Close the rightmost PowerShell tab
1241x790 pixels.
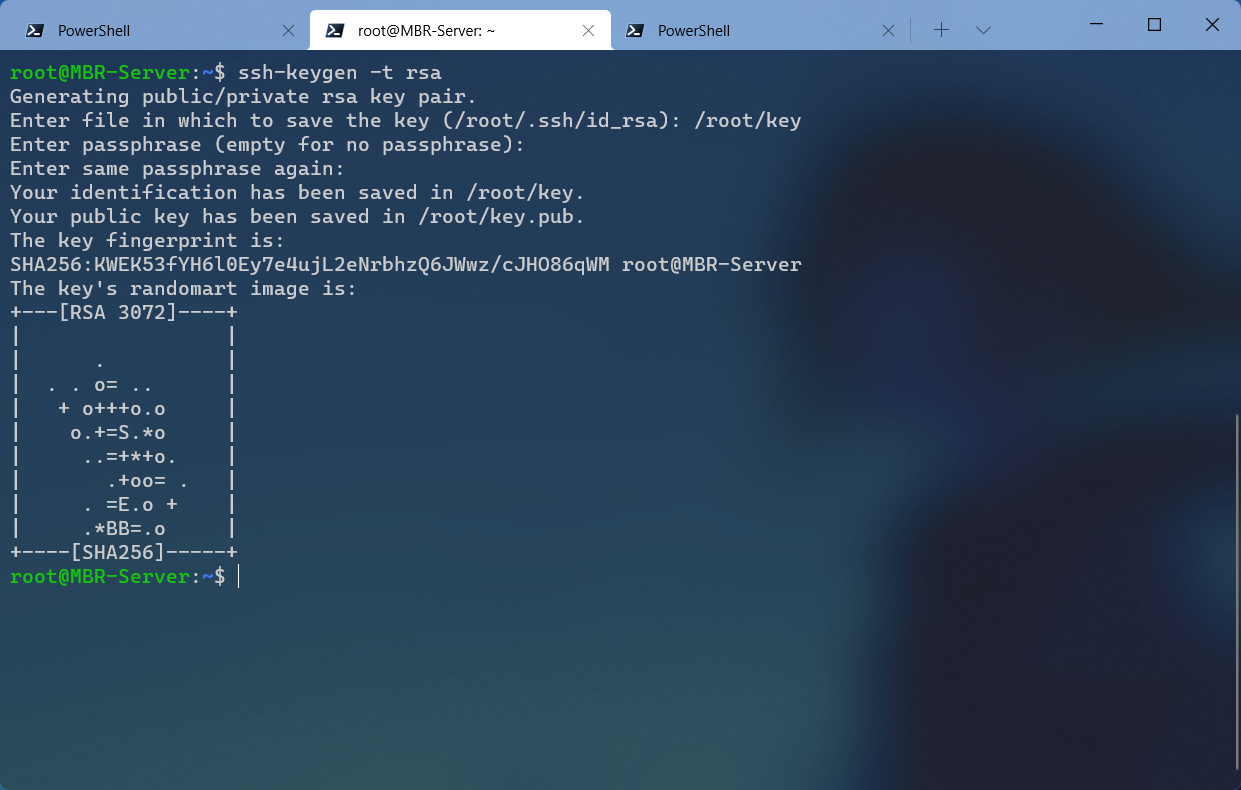[888, 31]
